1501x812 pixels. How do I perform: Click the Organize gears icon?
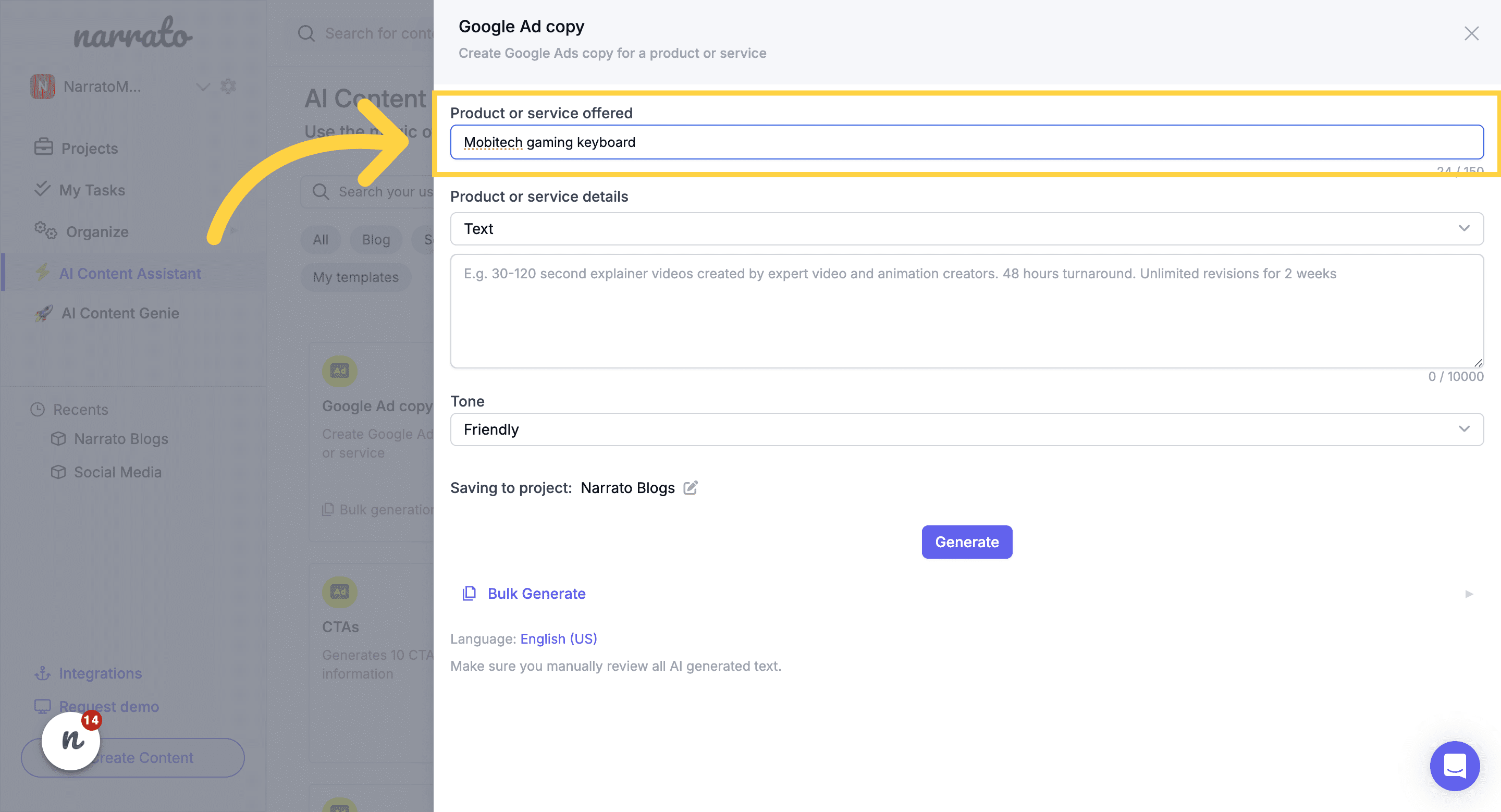[x=45, y=230]
